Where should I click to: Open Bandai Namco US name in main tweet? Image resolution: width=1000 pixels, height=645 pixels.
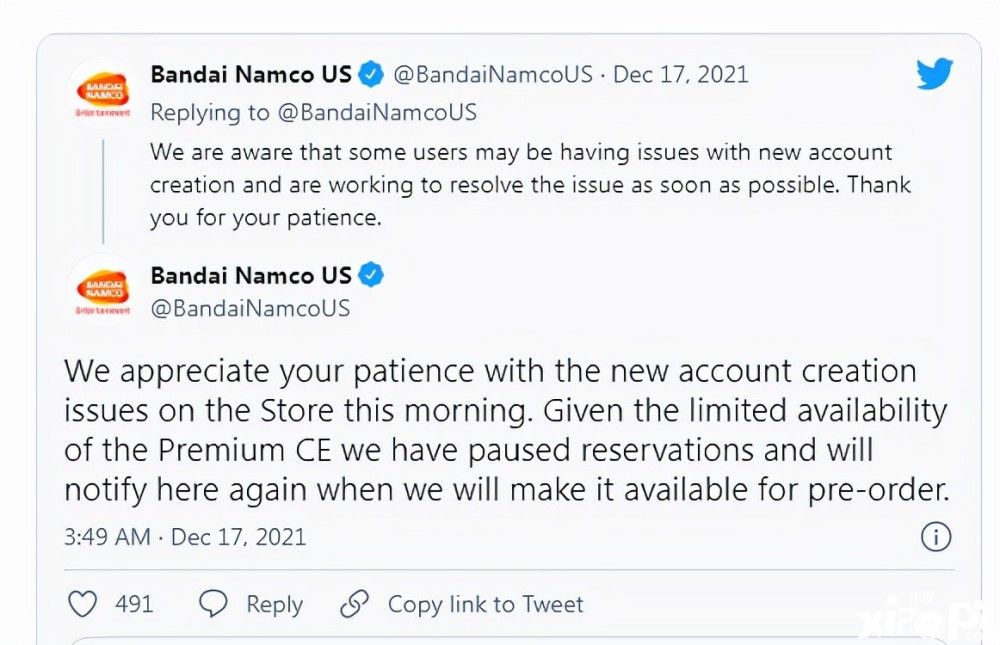pyautogui.click(x=251, y=276)
